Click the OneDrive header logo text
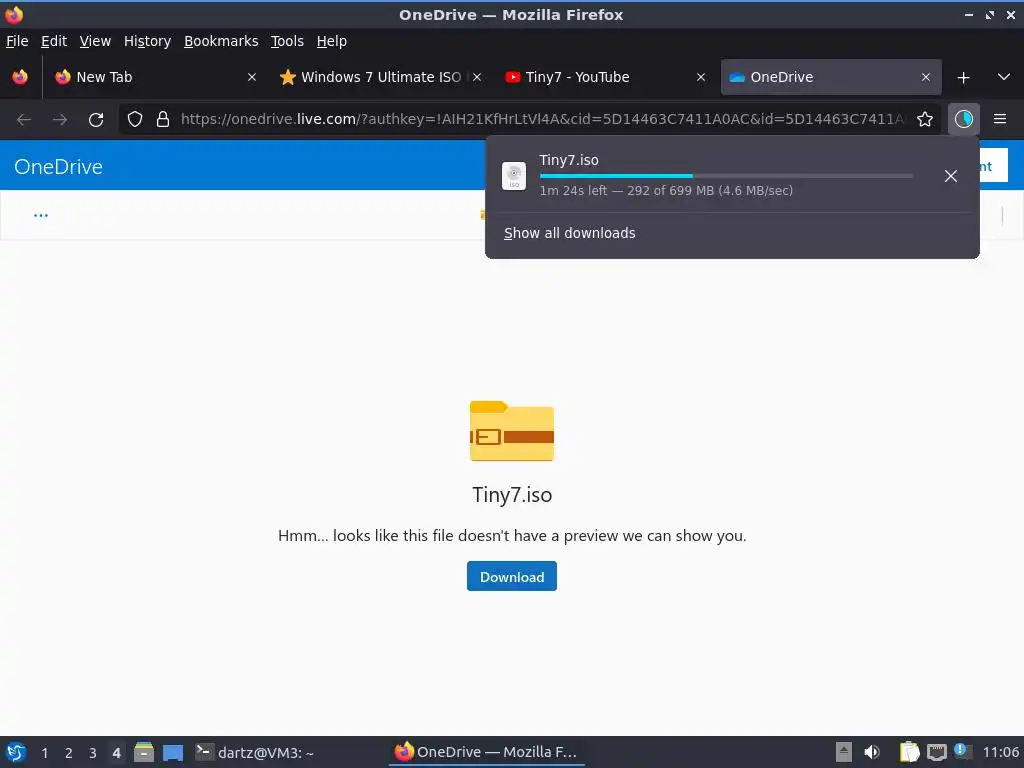Screen dimensions: 1024x768 pos(58,167)
